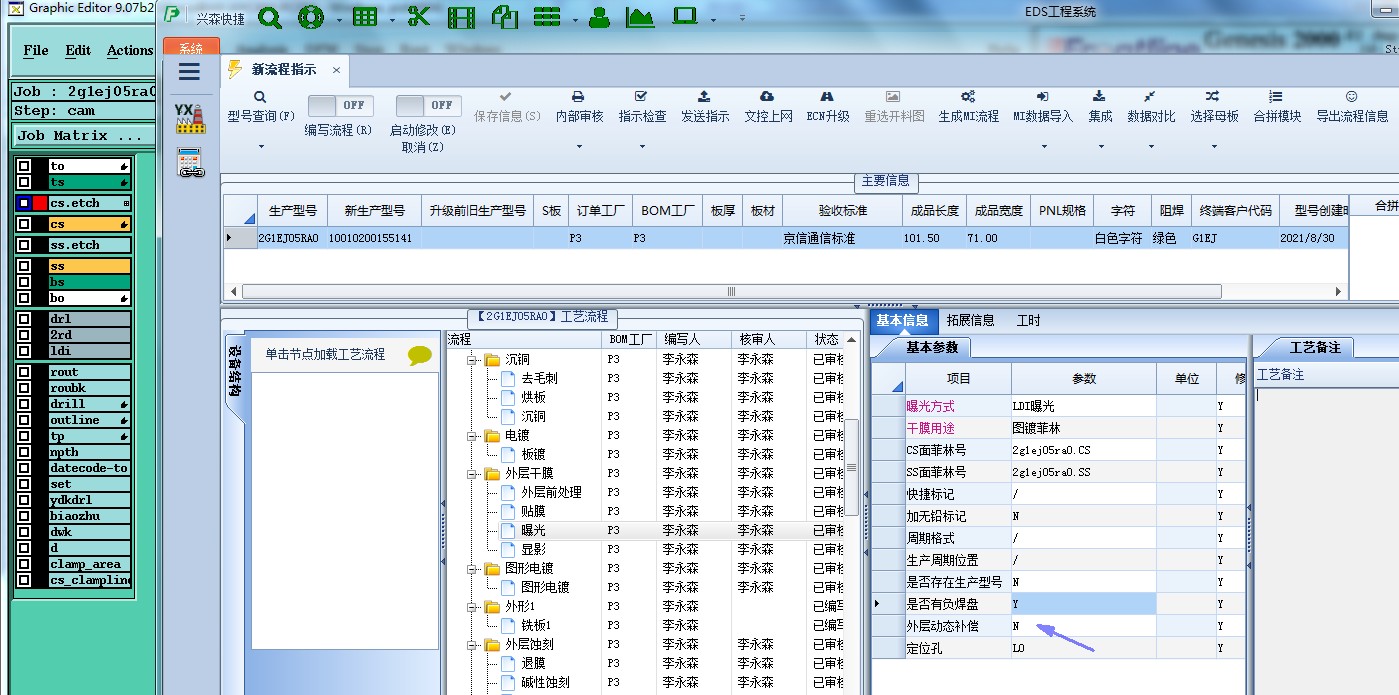Open the hamburger menu in sidebar
This screenshot has height=695, width=1399.
click(189, 72)
